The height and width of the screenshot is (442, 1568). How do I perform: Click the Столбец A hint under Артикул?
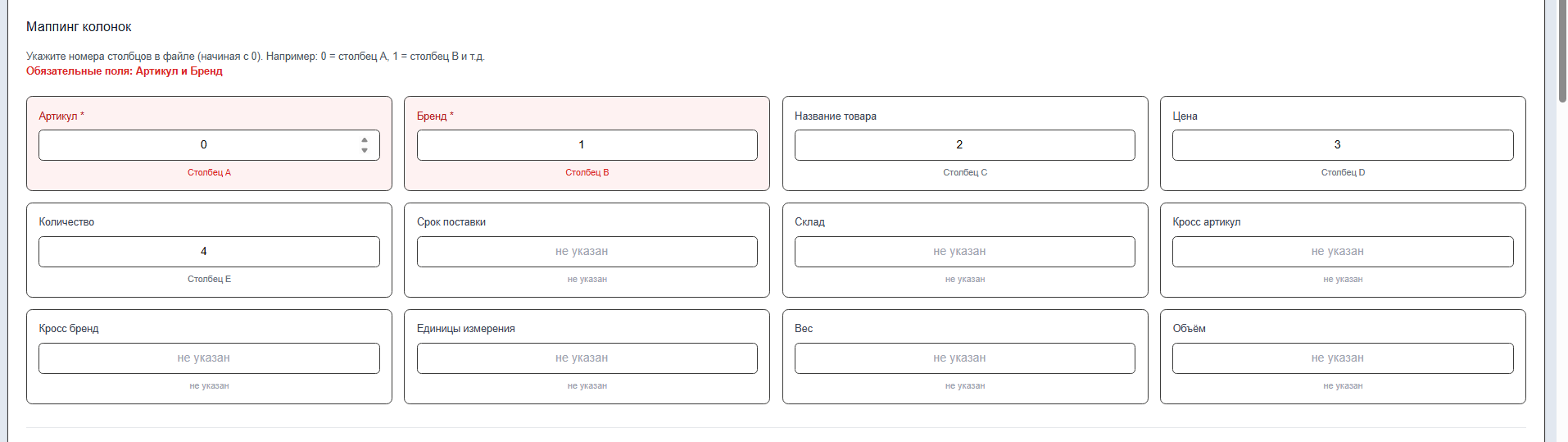point(209,173)
